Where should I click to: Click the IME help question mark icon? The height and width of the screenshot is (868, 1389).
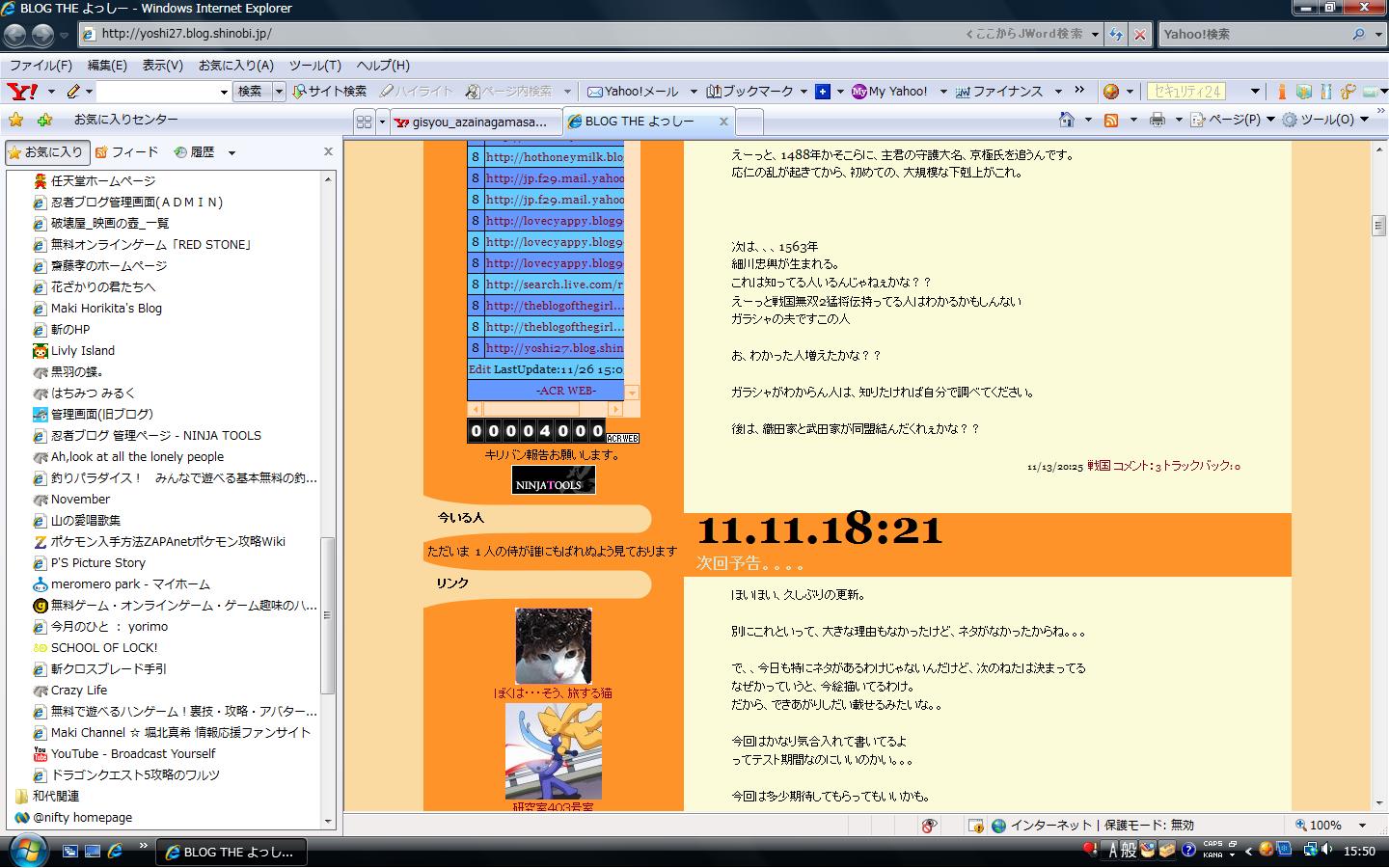(1188, 850)
